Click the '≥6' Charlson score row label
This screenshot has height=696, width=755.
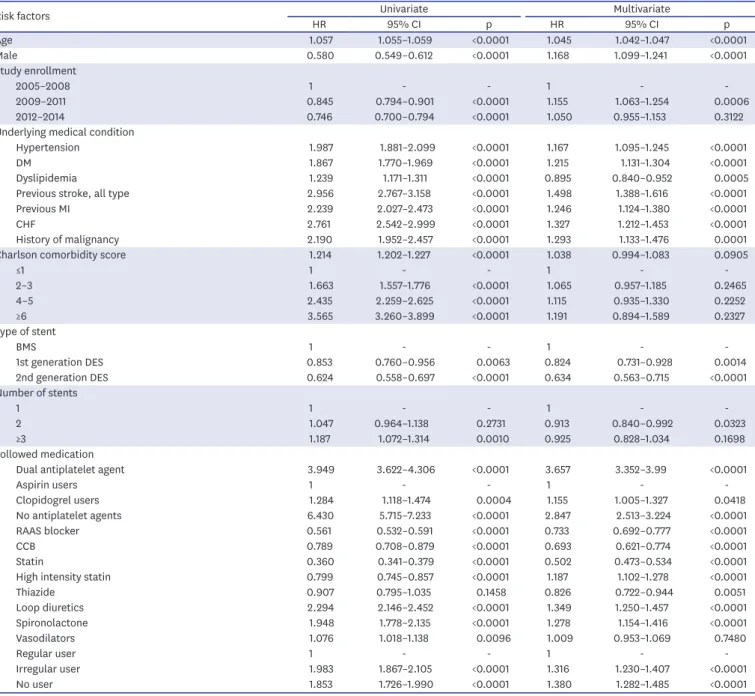21,316
